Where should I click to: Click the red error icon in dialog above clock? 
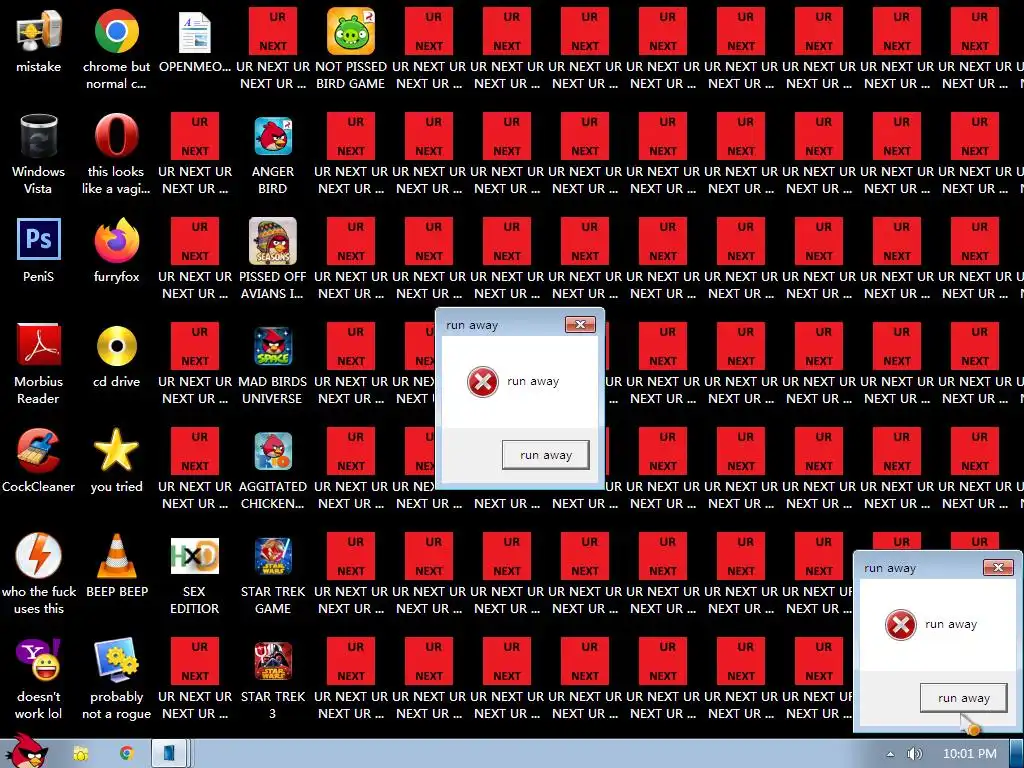click(901, 625)
